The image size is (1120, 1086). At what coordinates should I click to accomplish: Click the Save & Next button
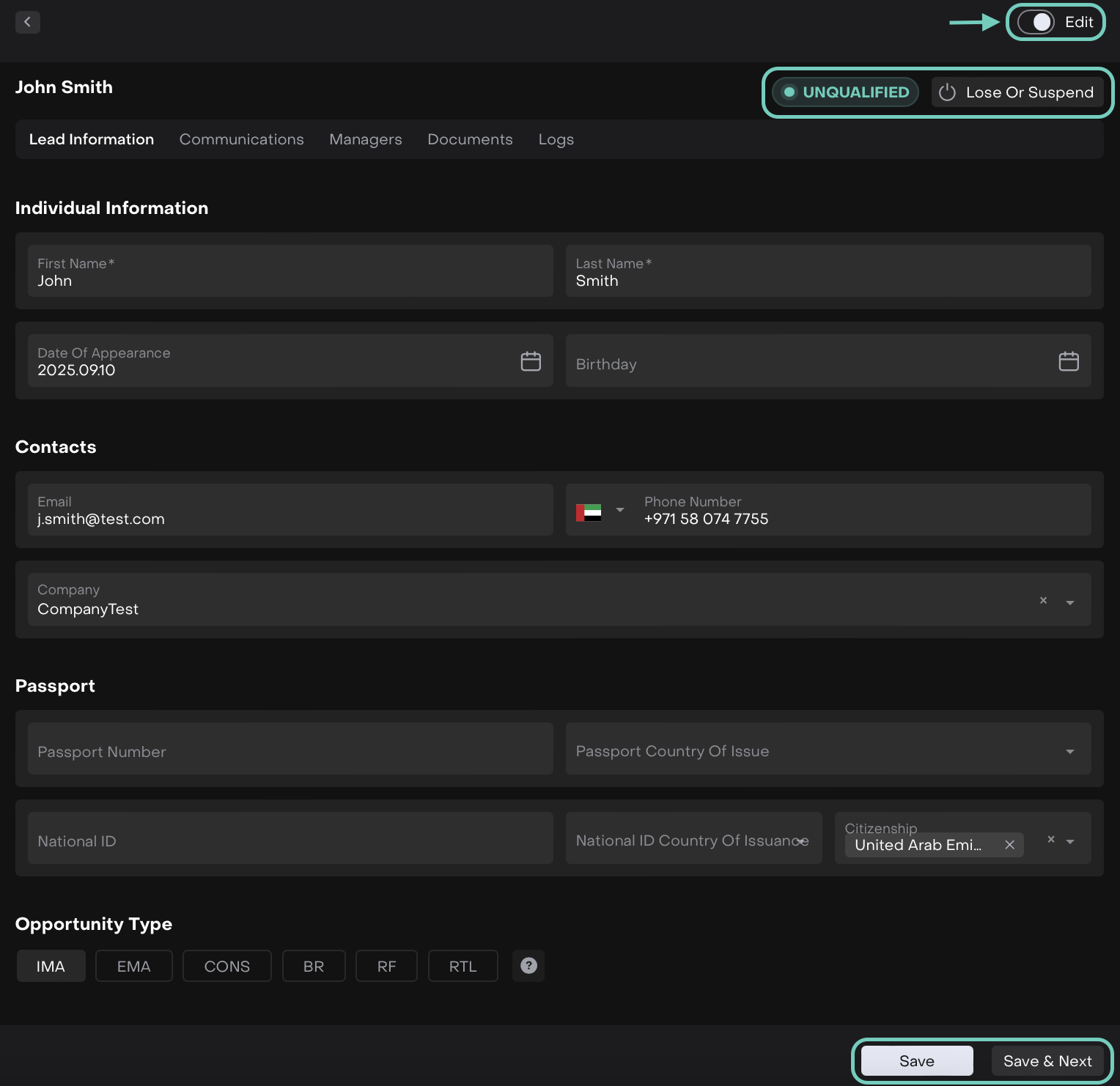click(x=1047, y=1061)
